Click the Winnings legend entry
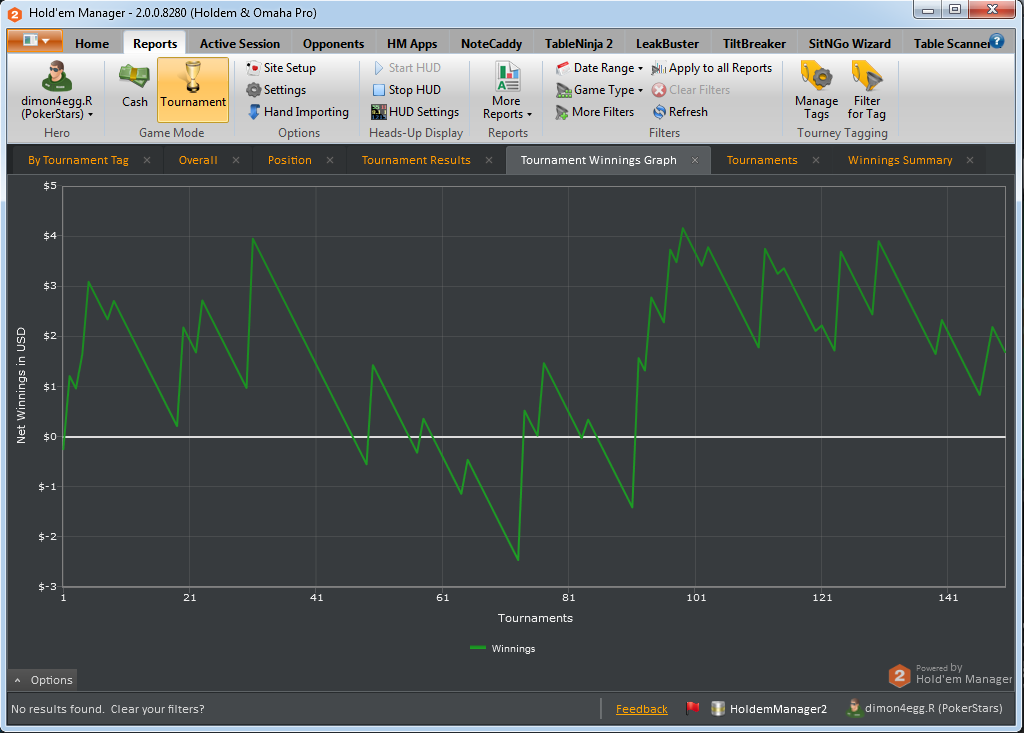Viewport: 1024px width, 733px height. 503,648
